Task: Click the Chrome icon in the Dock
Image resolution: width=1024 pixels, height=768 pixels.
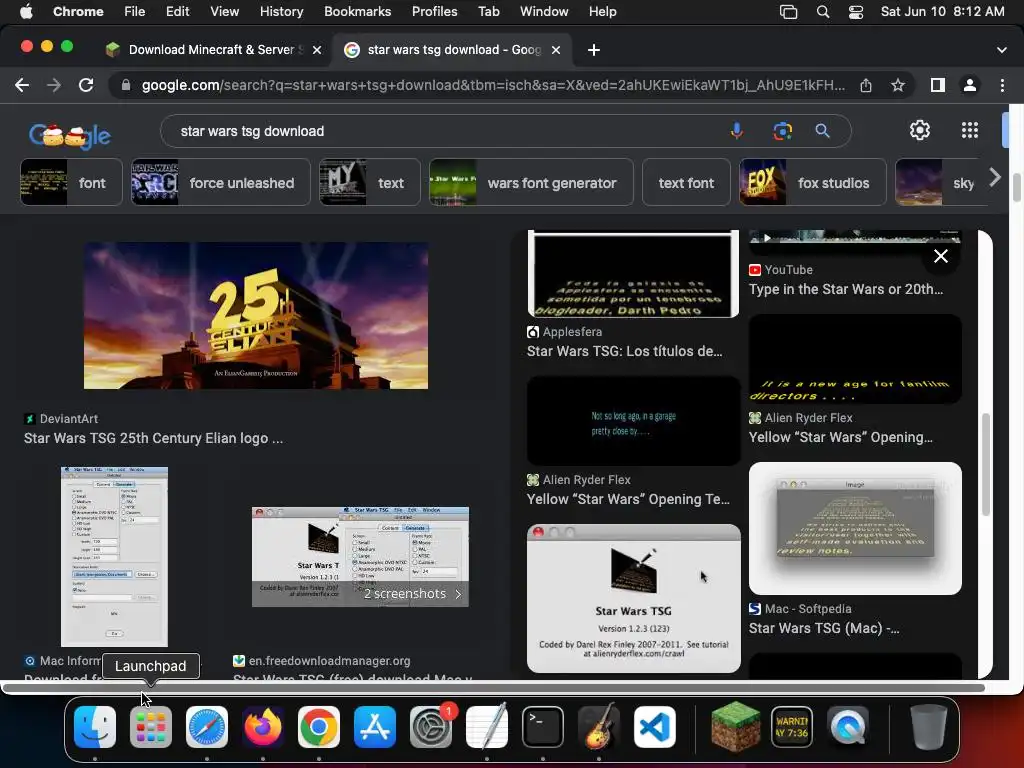Action: pos(319,727)
